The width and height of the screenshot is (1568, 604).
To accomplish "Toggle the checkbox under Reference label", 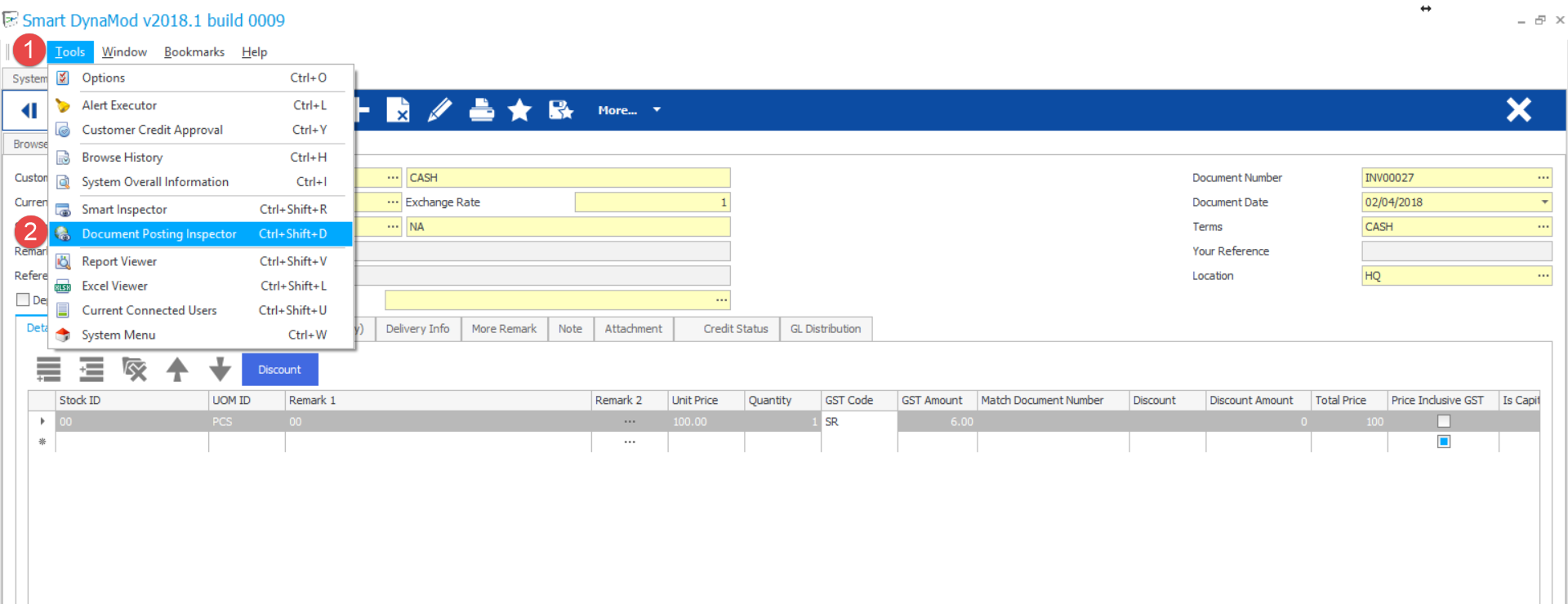I will pyautogui.click(x=23, y=300).
